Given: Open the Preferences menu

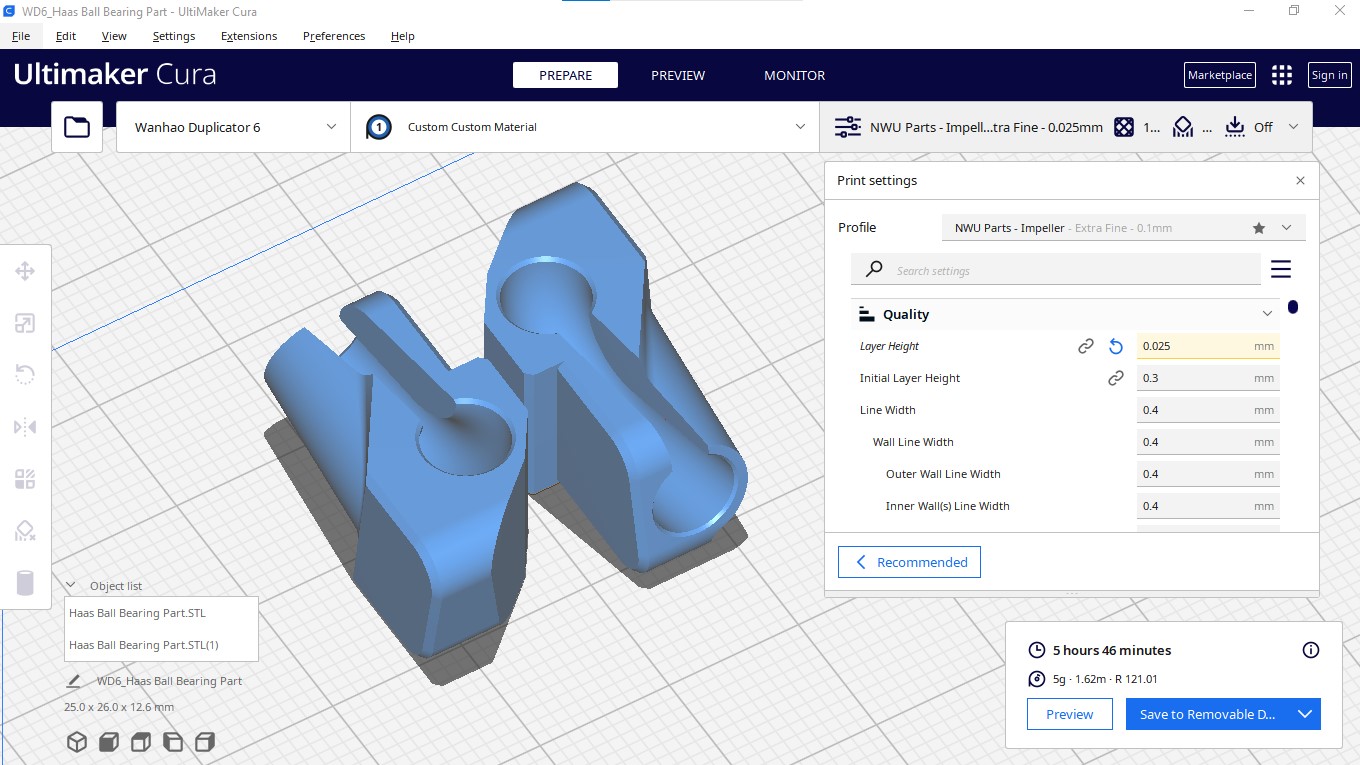Looking at the screenshot, I should (334, 36).
